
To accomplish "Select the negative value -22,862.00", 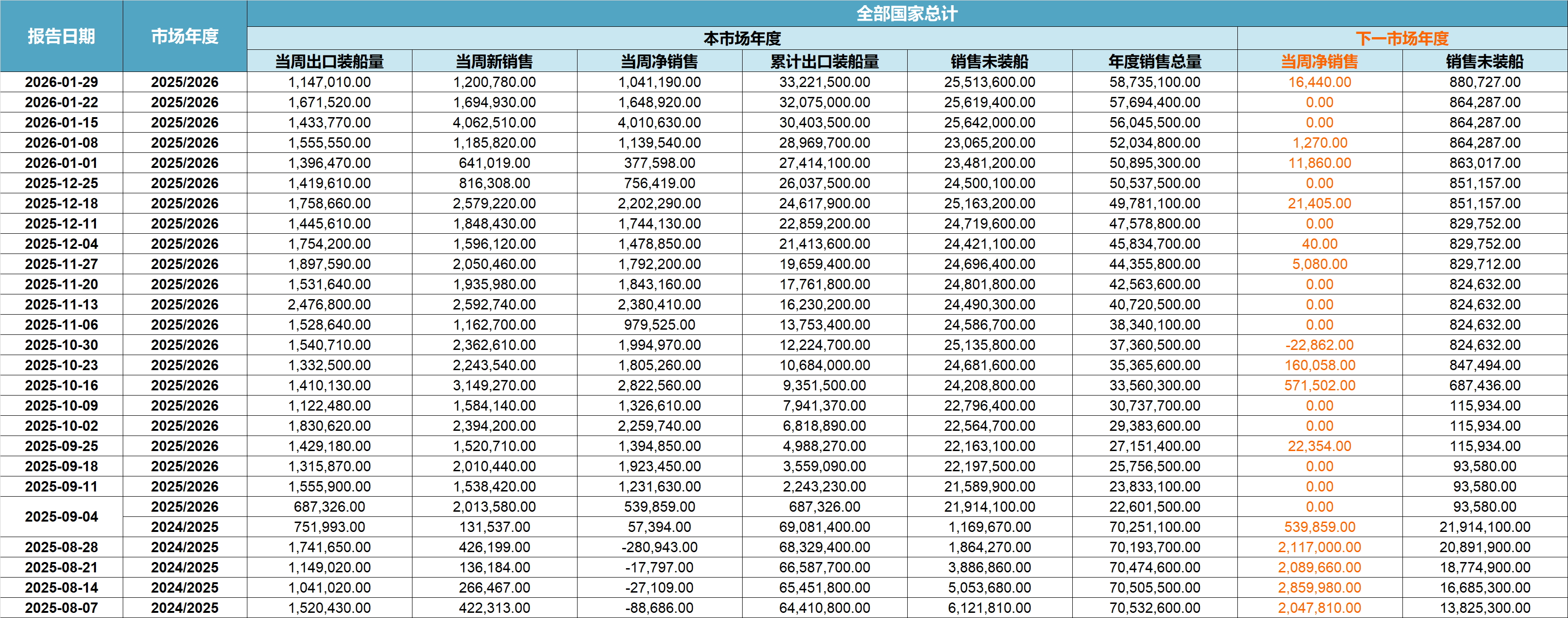I will [1319, 345].
